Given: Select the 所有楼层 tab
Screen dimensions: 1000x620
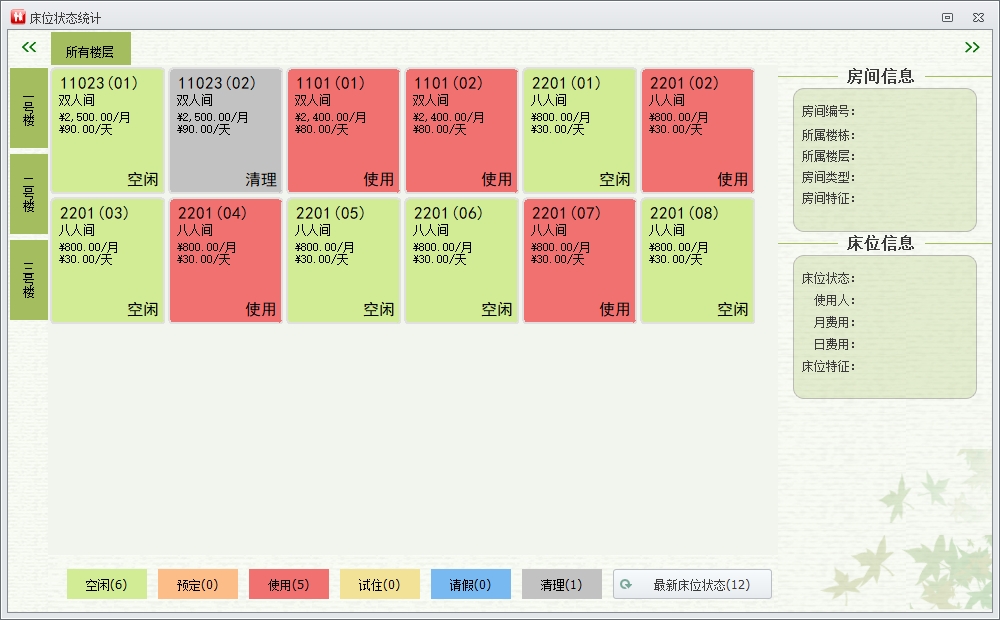Looking at the screenshot, I should pyautogui.click(x=90, y=51).
